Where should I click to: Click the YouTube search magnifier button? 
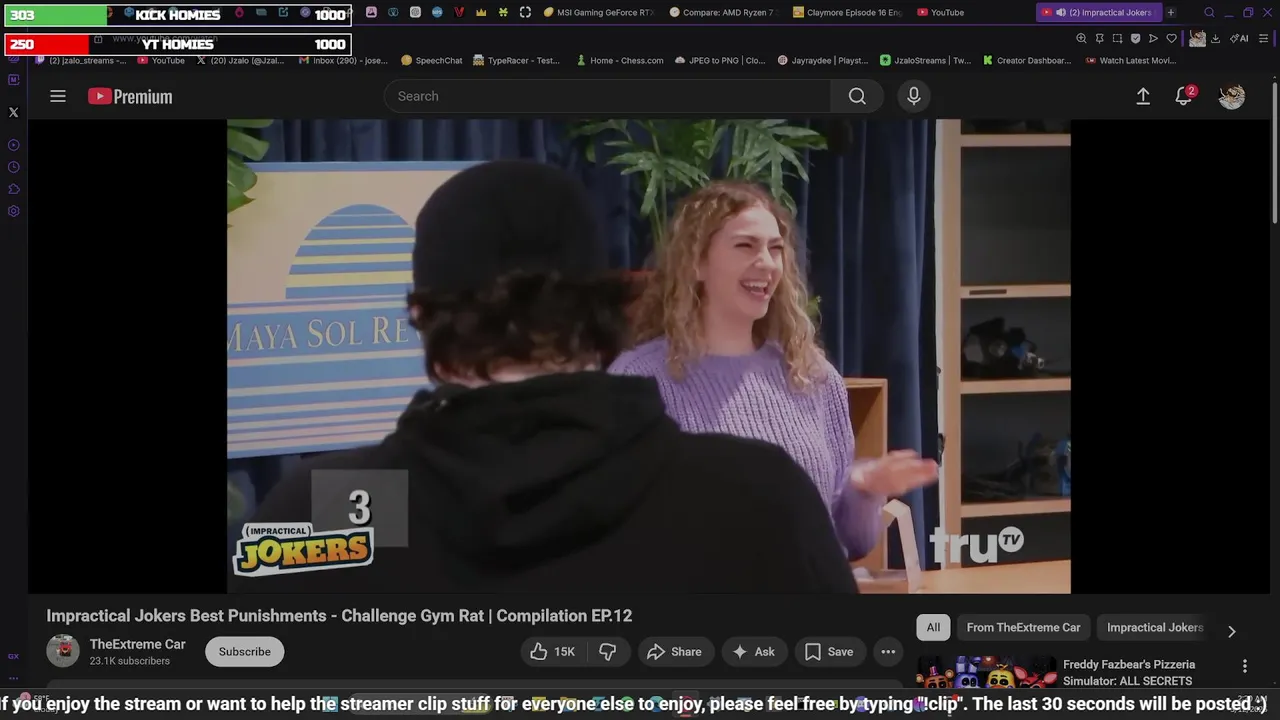point(857,96)
